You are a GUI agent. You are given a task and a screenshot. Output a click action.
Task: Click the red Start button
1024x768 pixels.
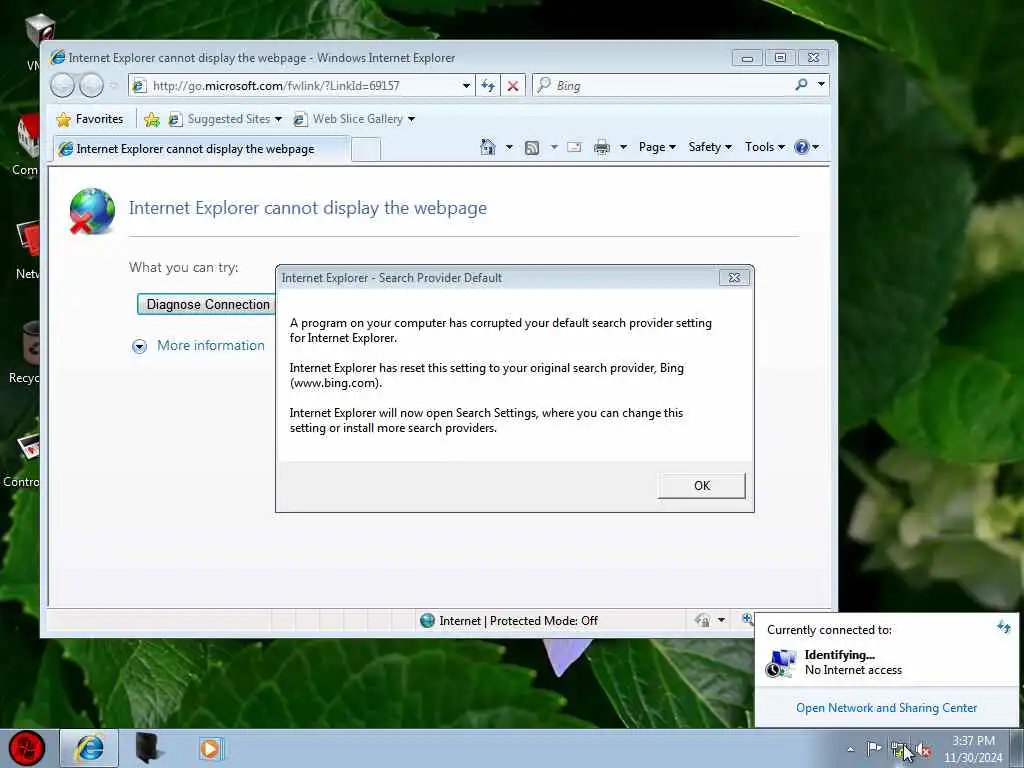(27, 749)
